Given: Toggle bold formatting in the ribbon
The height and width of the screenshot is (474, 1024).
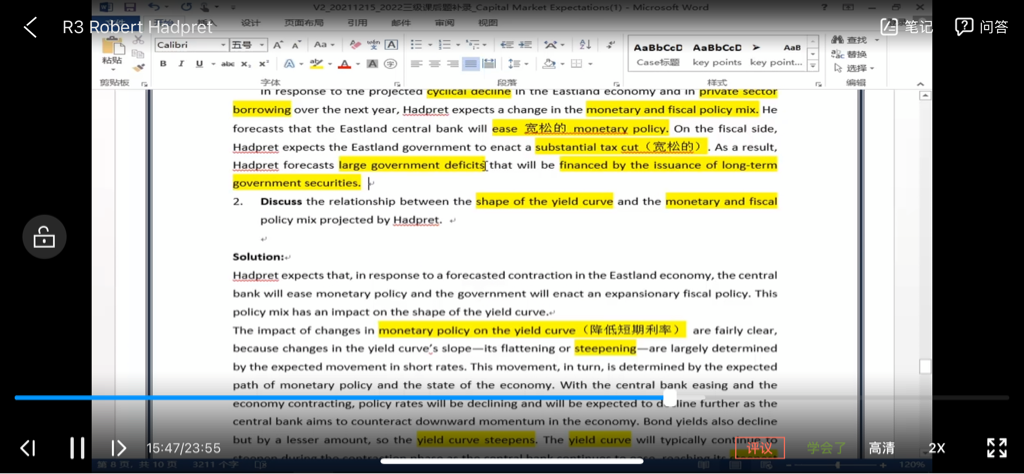Looking at the screenshot, I should point(163,64).
